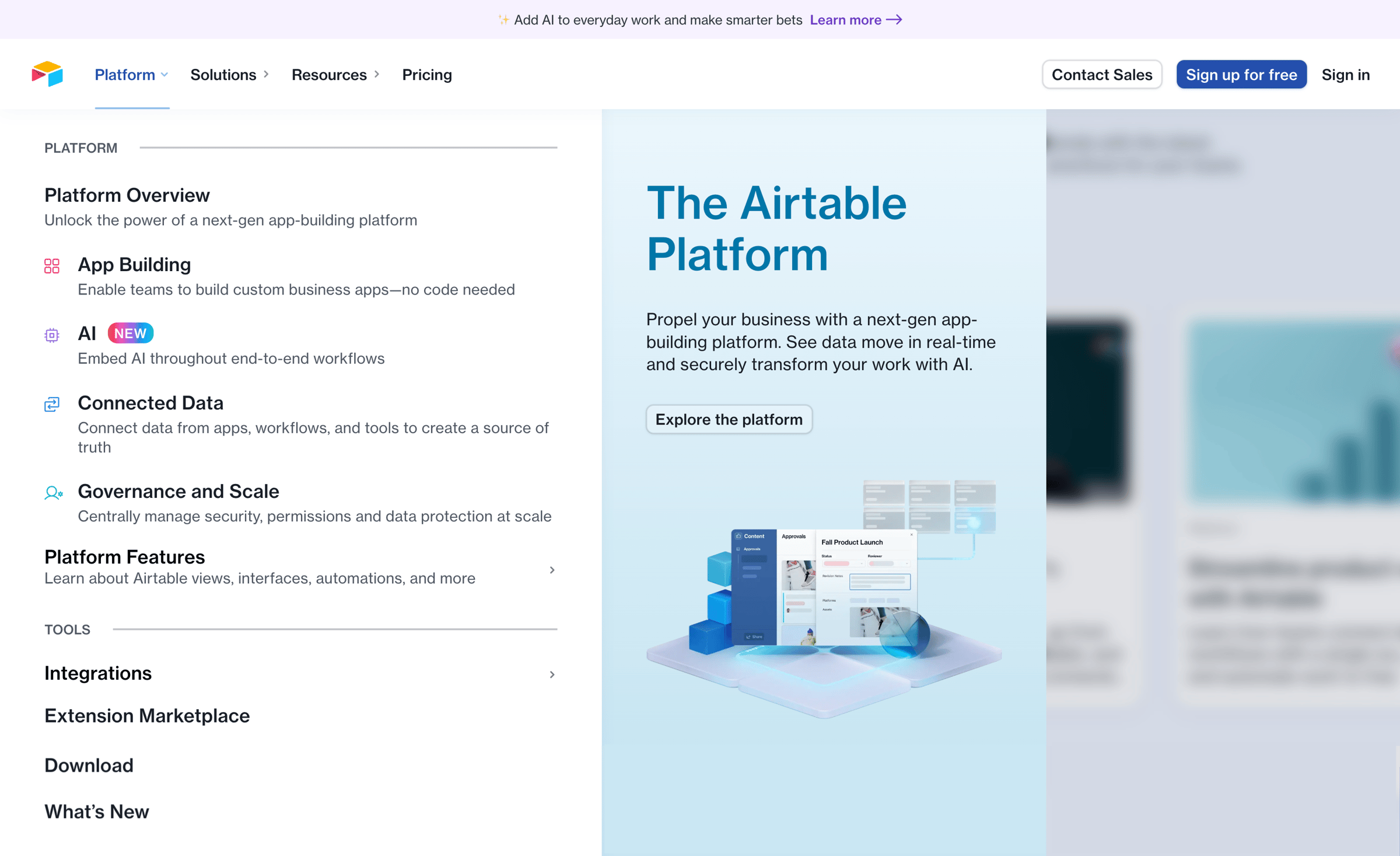
Task: Expand Platform Features submenu arrow
Action: 552,570
